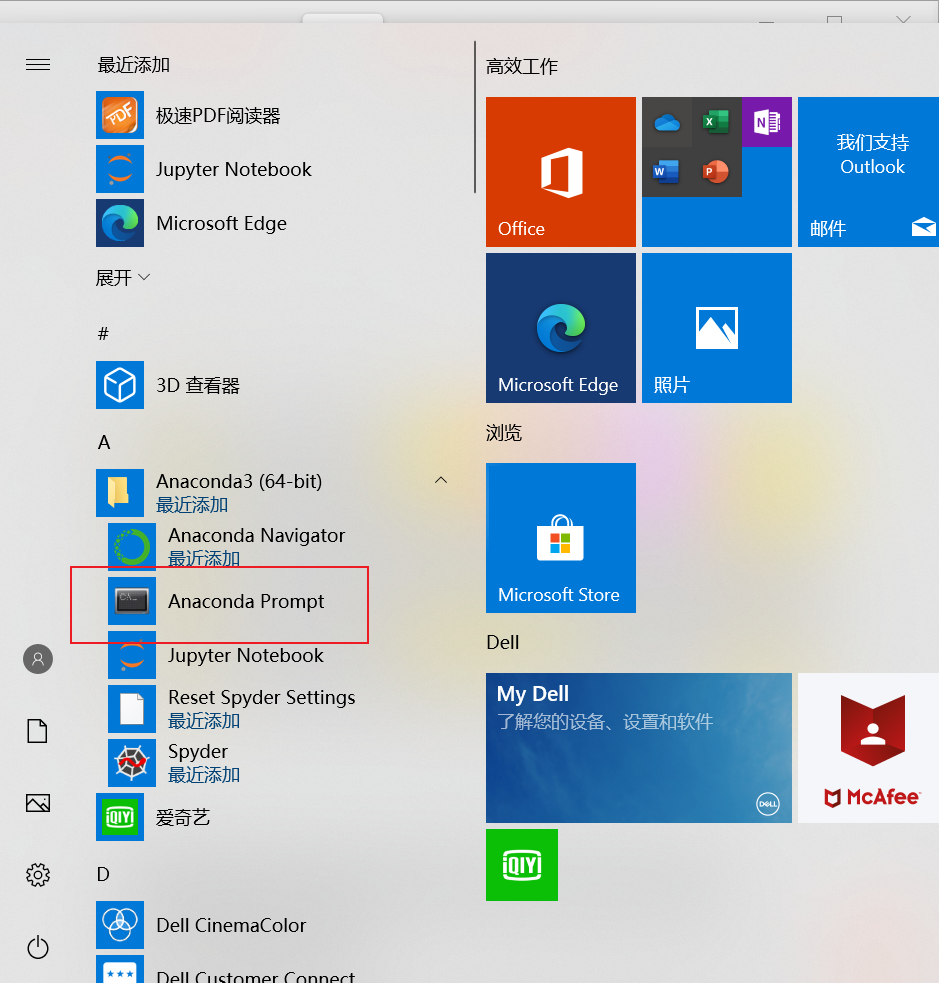The height and width of the screenshot is (983, 939).
Task: Click the 最近添加 section heading
Action: [134, 65]
